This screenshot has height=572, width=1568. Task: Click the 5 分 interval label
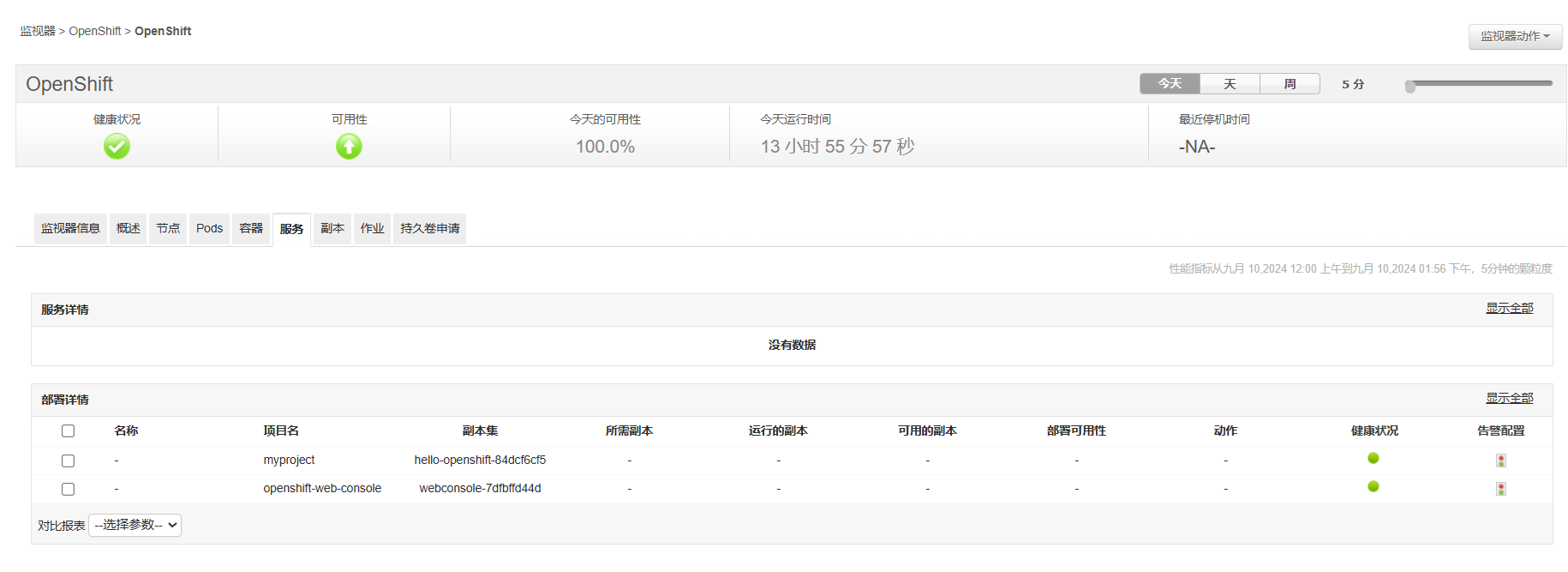click(x=1353, y=84)
